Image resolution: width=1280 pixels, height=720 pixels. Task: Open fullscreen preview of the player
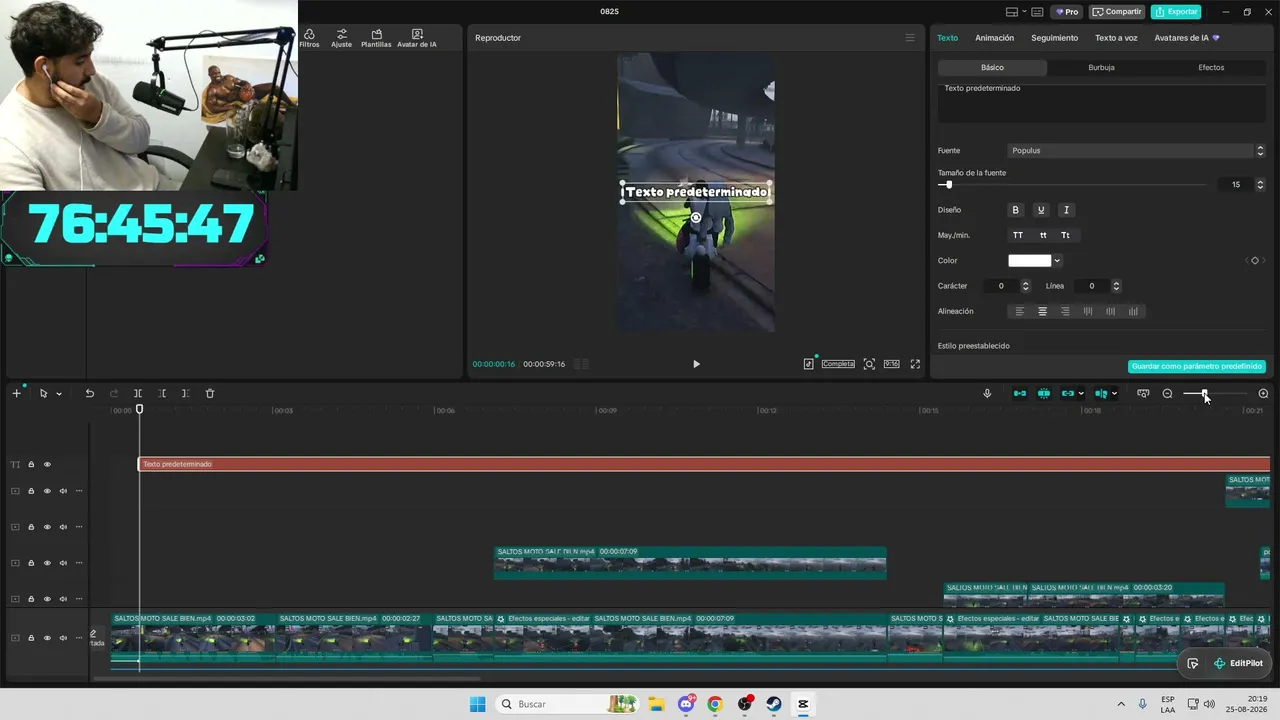tap(914, 364)
